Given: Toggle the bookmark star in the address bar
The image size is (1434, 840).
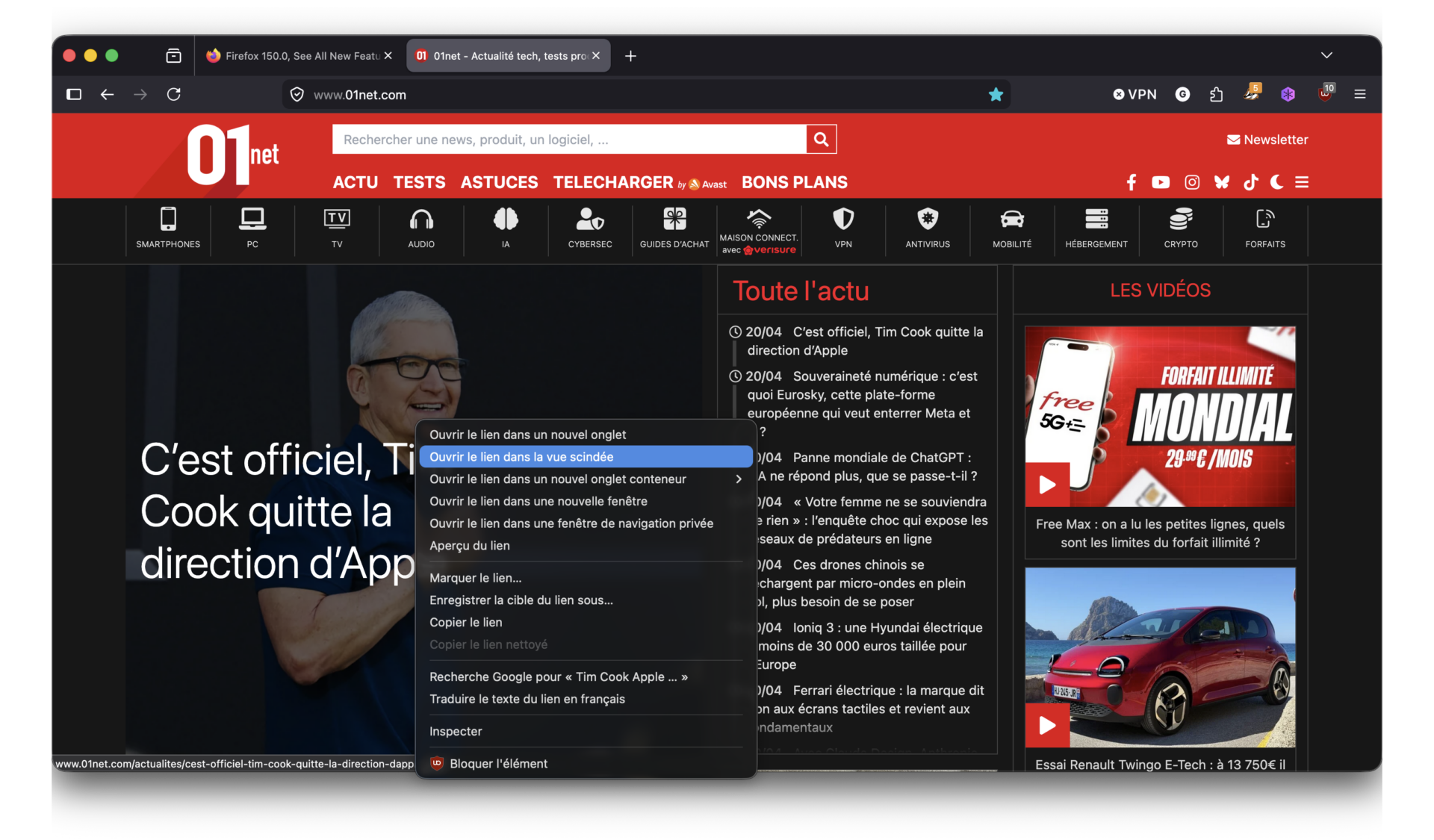Looking at the screenshot, I should [996, 94].
